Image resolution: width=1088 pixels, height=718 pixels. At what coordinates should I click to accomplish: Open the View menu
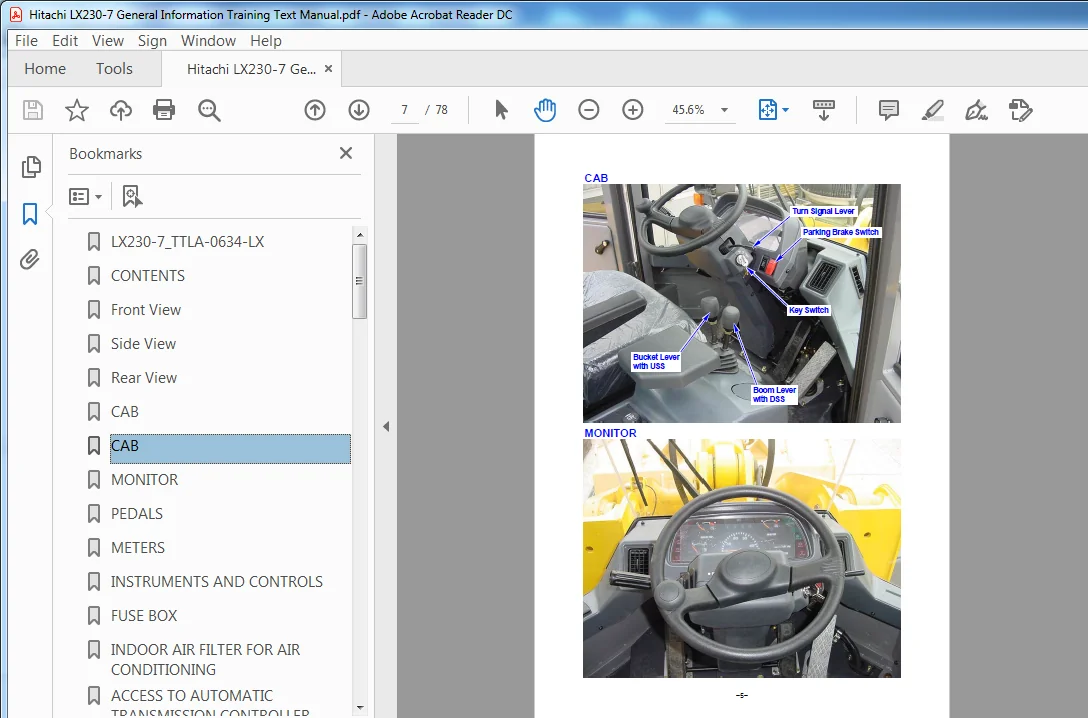coord(108,41)
